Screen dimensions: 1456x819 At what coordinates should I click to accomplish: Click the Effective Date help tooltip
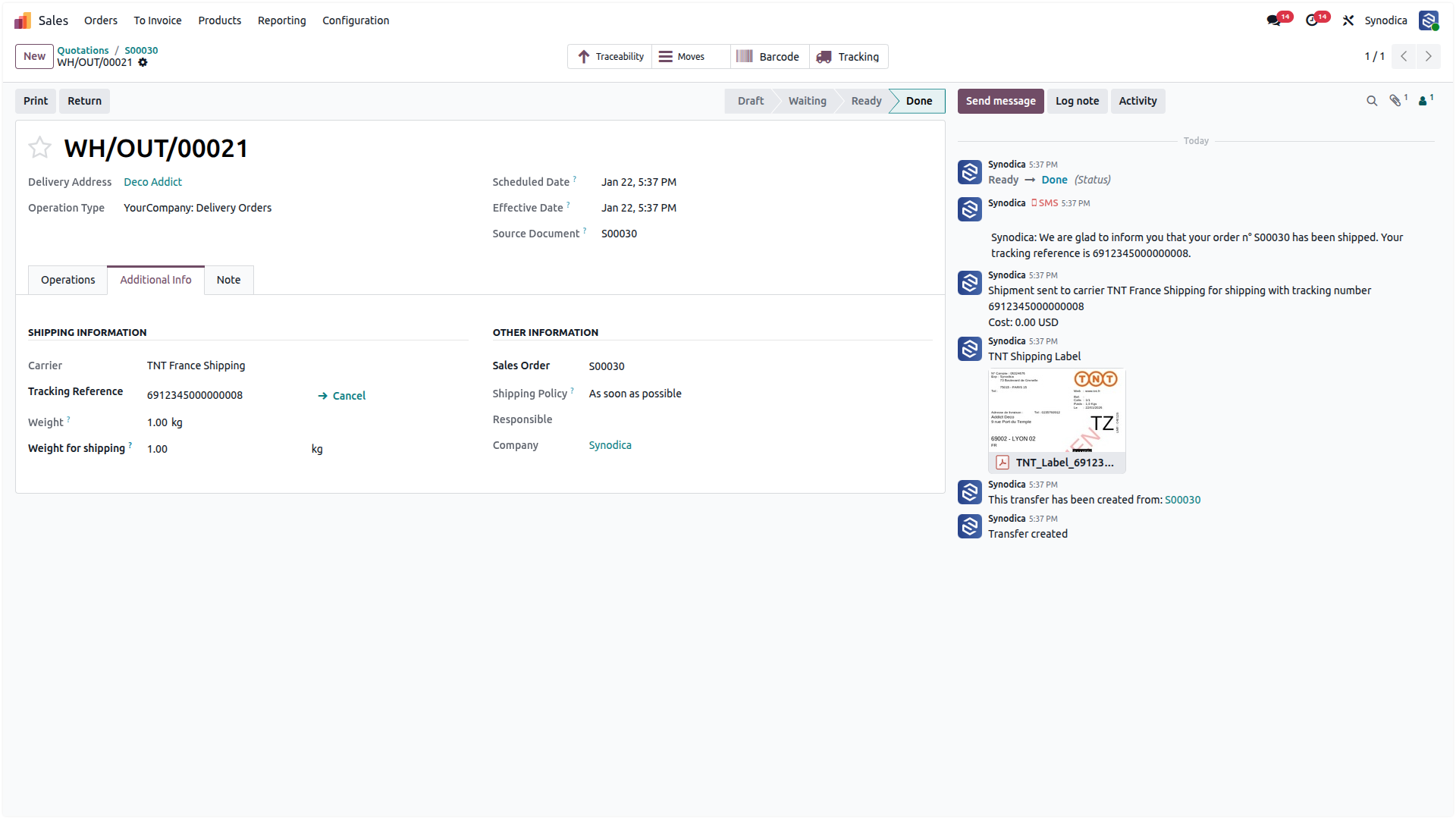pos(568,205)
